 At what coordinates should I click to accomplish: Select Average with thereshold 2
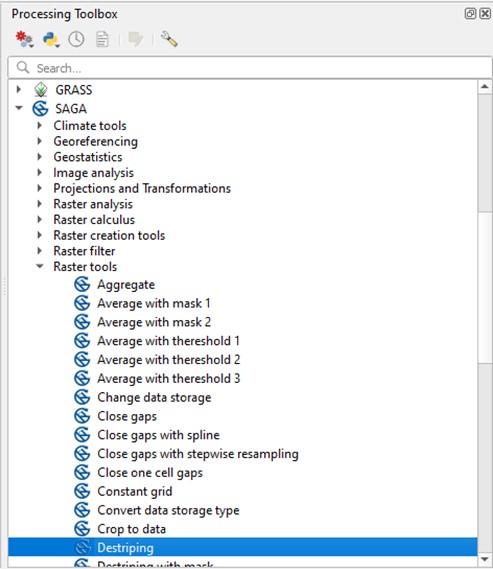tap(168, 360)
